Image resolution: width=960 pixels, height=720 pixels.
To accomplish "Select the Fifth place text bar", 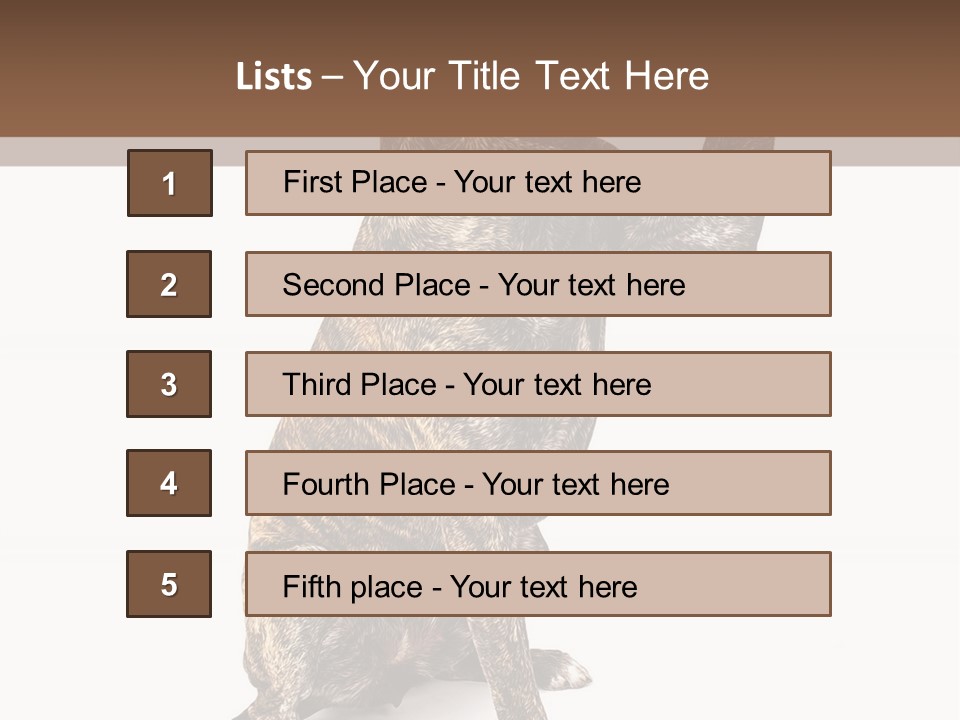I will pyautogui.click(x=538, y=584).
